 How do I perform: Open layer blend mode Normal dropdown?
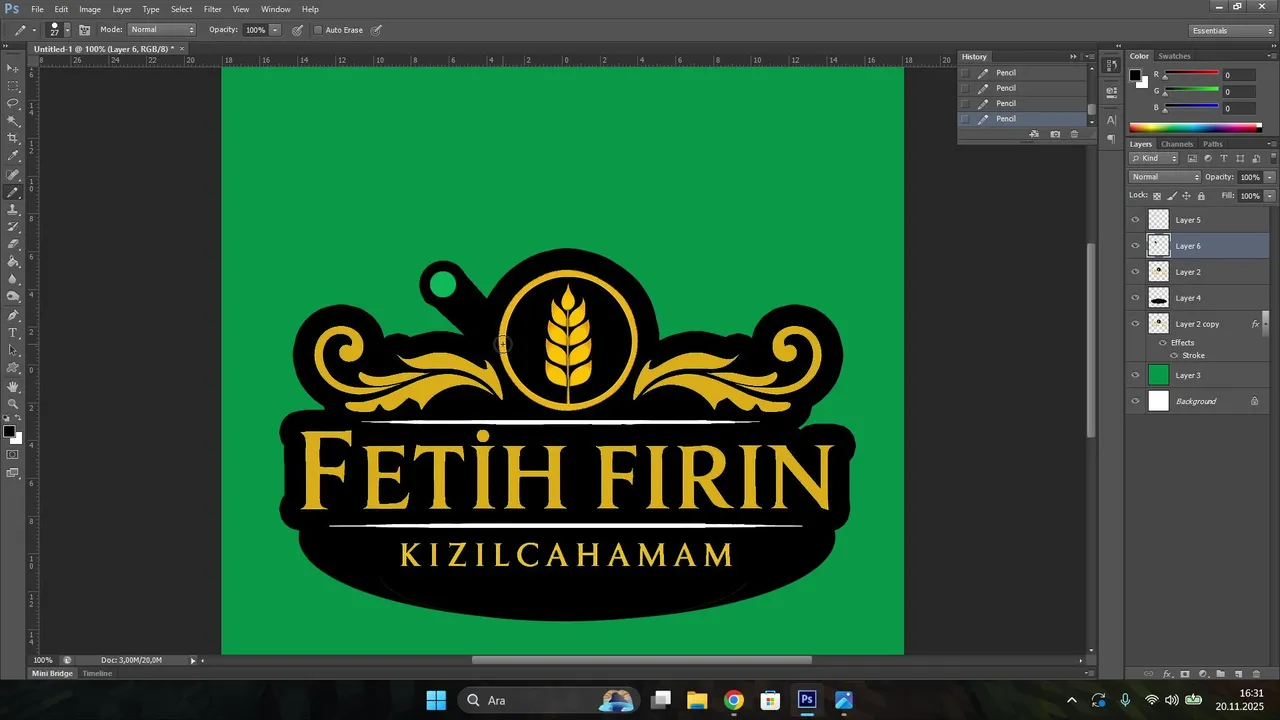tap(1165, 177)
